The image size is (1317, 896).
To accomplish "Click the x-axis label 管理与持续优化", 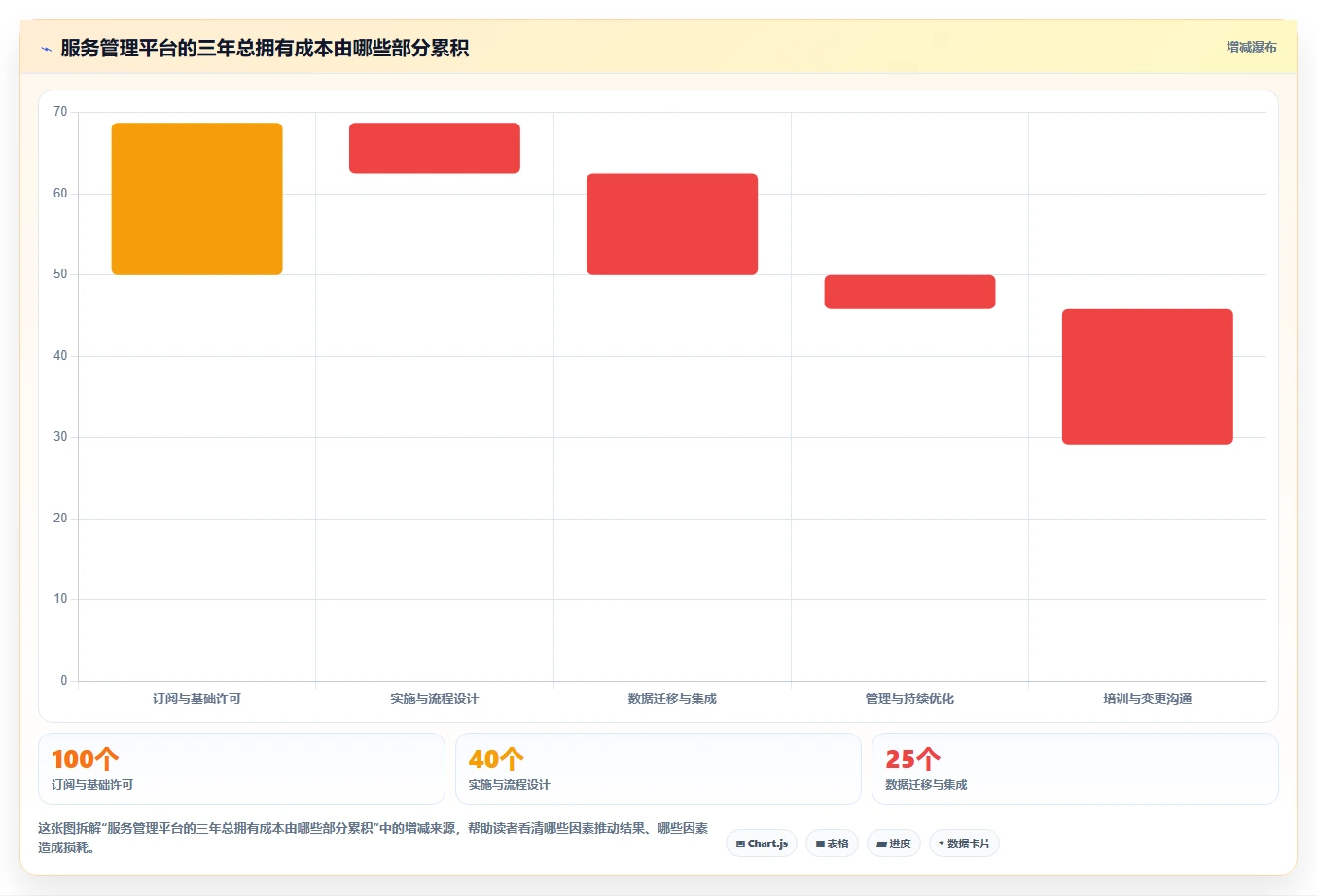I will click(909, 699).
